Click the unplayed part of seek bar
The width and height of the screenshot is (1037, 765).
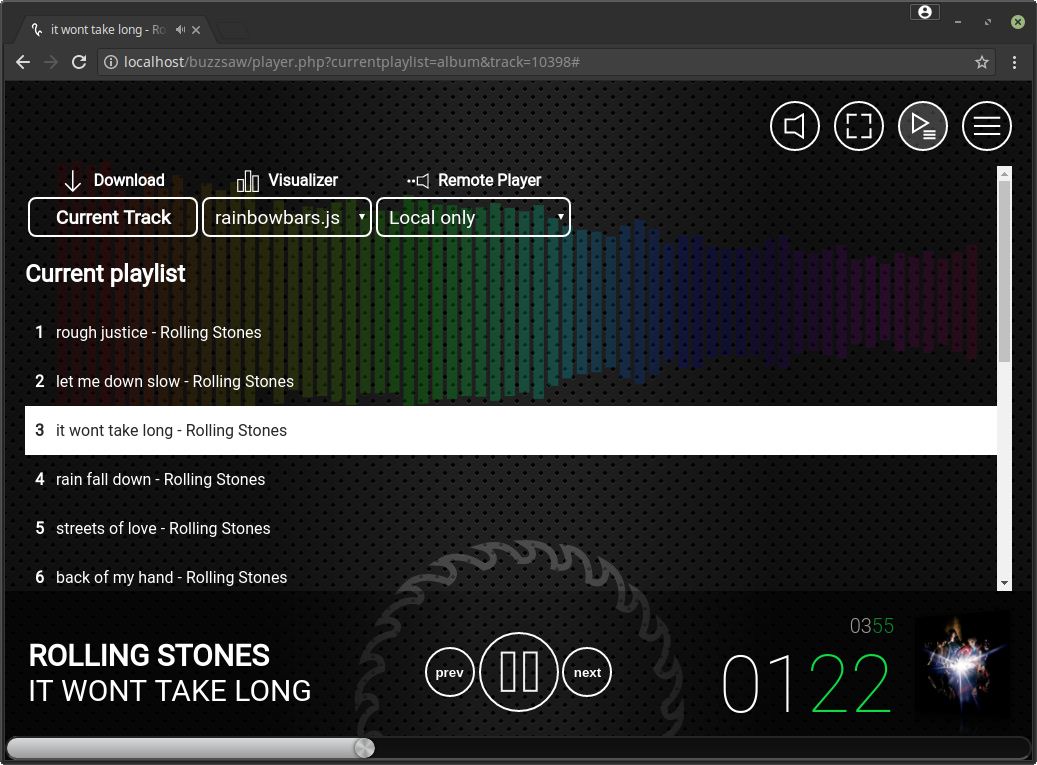click(x=701, y=748)
